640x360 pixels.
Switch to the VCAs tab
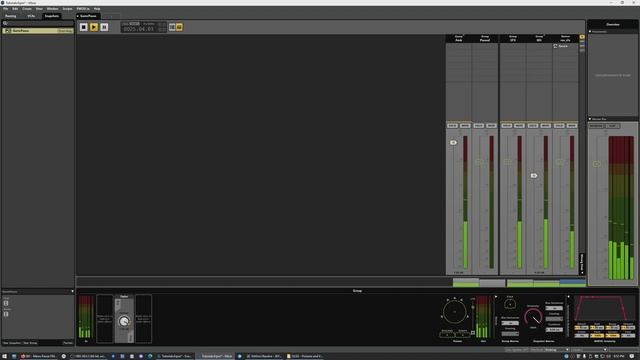[x=31, y=16]
